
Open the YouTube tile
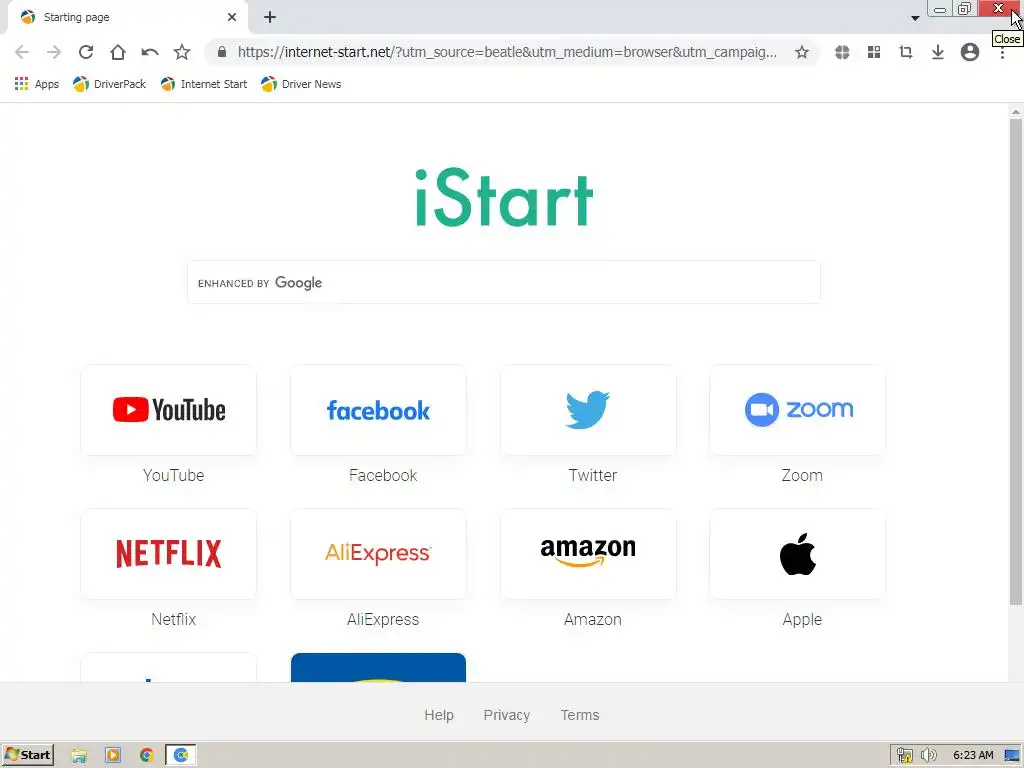pos(168,410)
